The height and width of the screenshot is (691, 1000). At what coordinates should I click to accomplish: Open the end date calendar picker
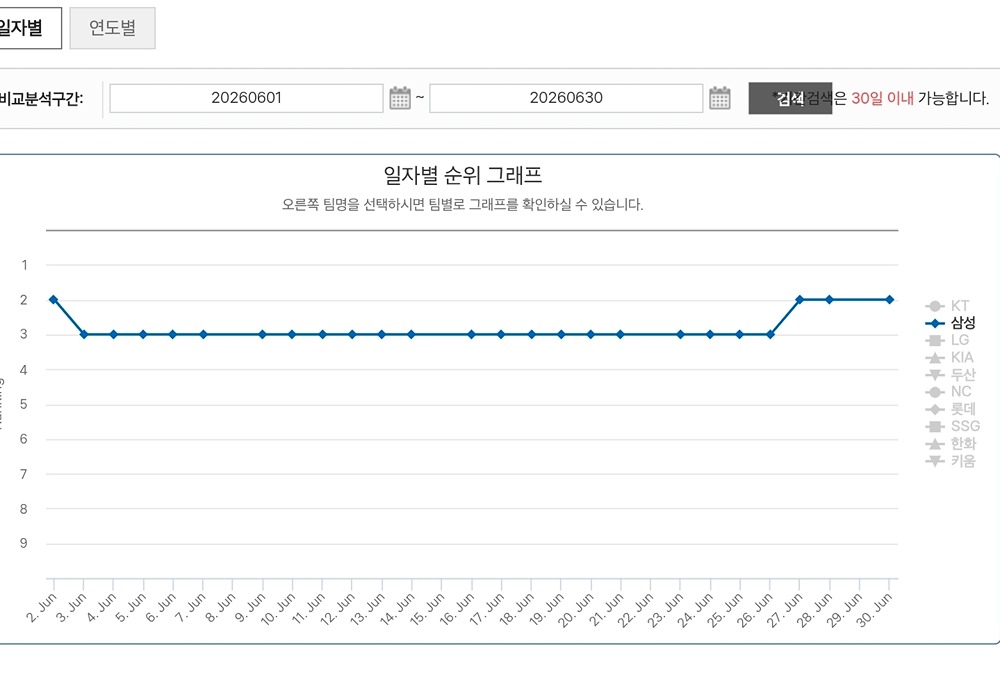(x=719, y=98)
